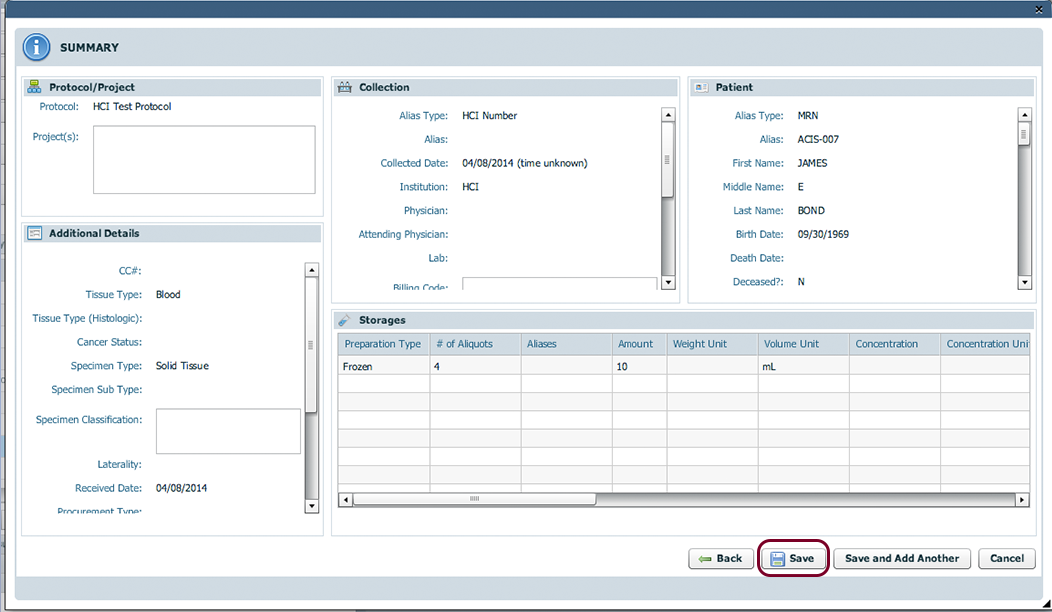Click the Deceased value N
Image resolution: width=1052 pixels, height=612 pixels.
pos(800,282)
